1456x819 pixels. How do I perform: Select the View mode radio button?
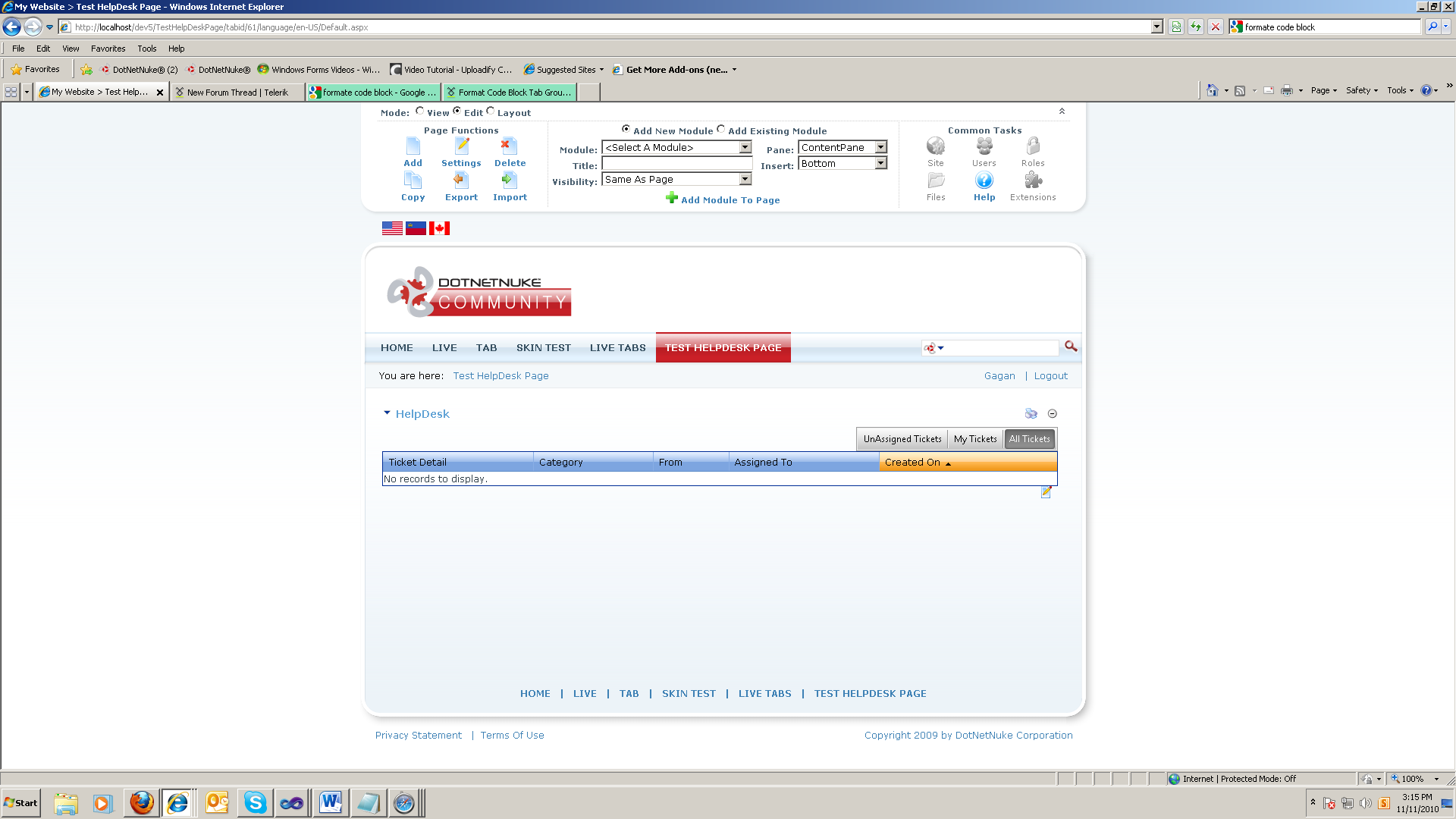click(419, 111)
